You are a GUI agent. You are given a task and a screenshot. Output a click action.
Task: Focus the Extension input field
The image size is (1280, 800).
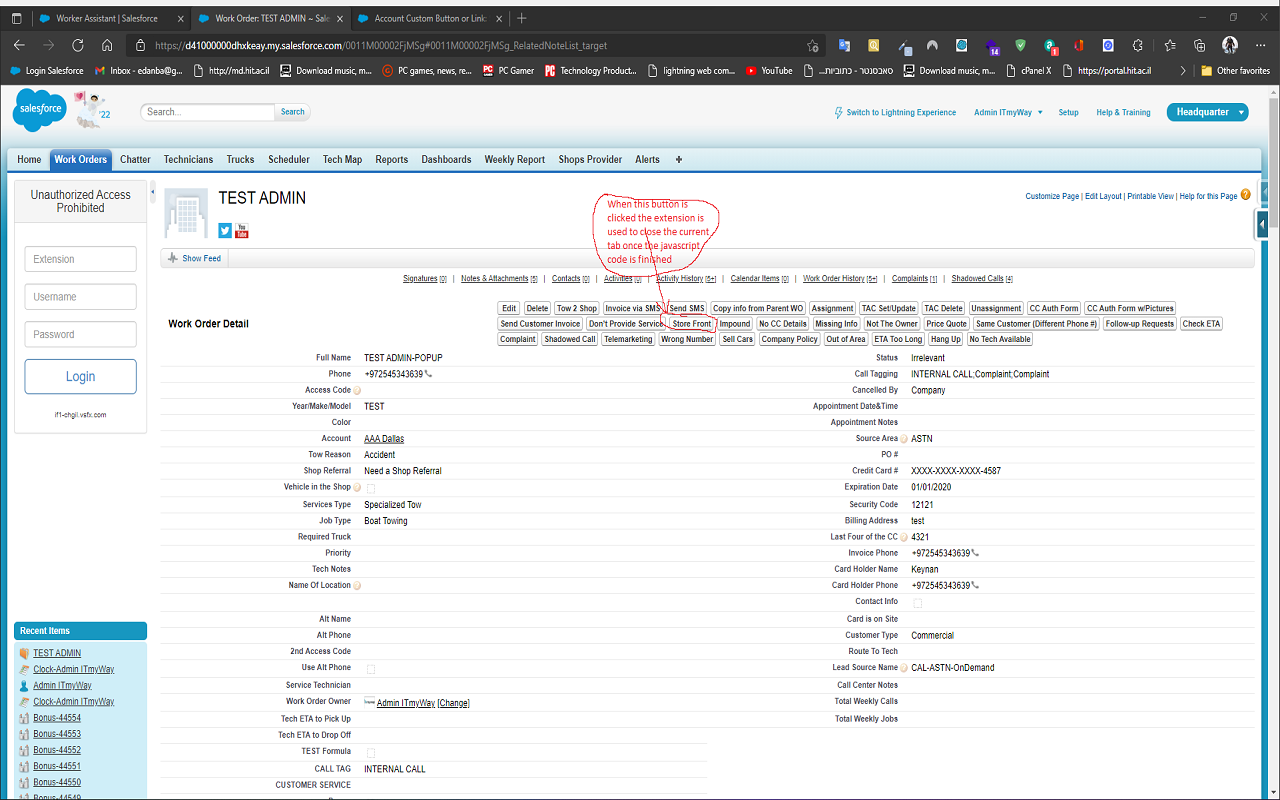81,259
